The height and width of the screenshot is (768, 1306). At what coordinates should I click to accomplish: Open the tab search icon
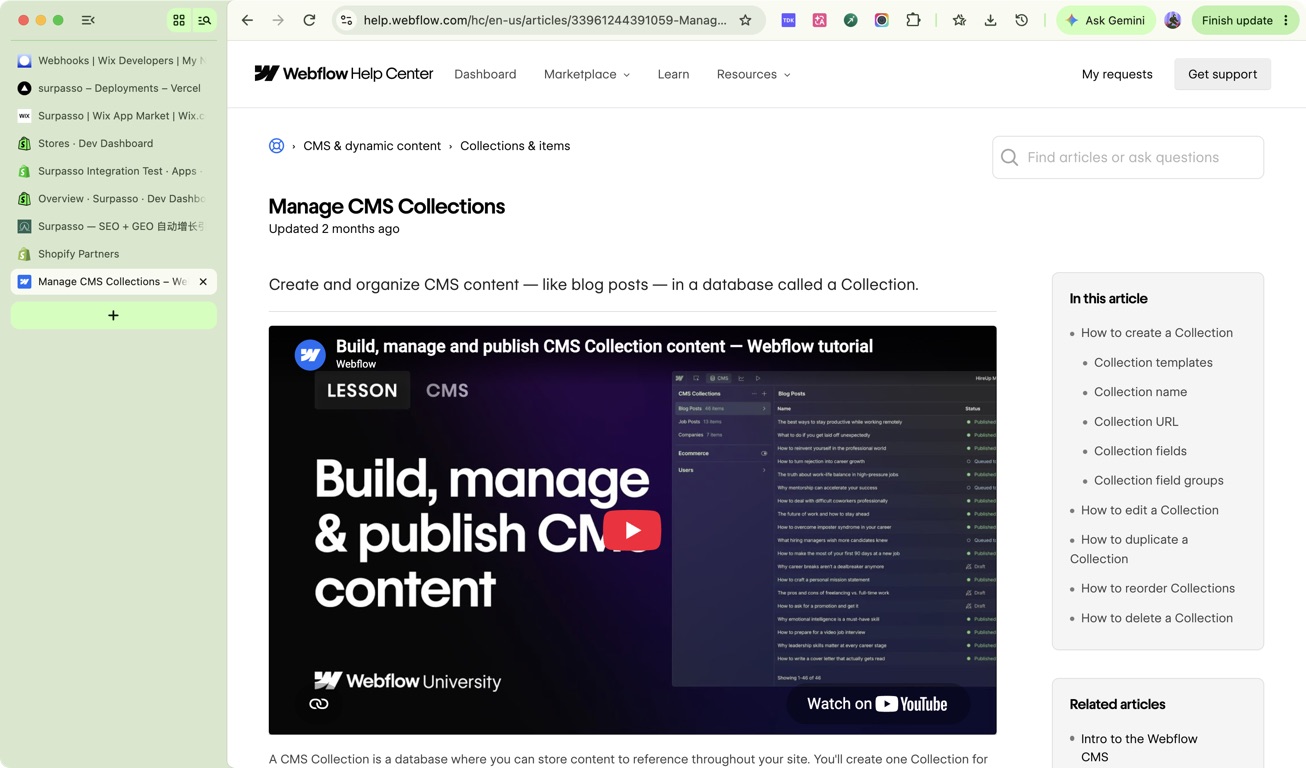tap(205, 20)
